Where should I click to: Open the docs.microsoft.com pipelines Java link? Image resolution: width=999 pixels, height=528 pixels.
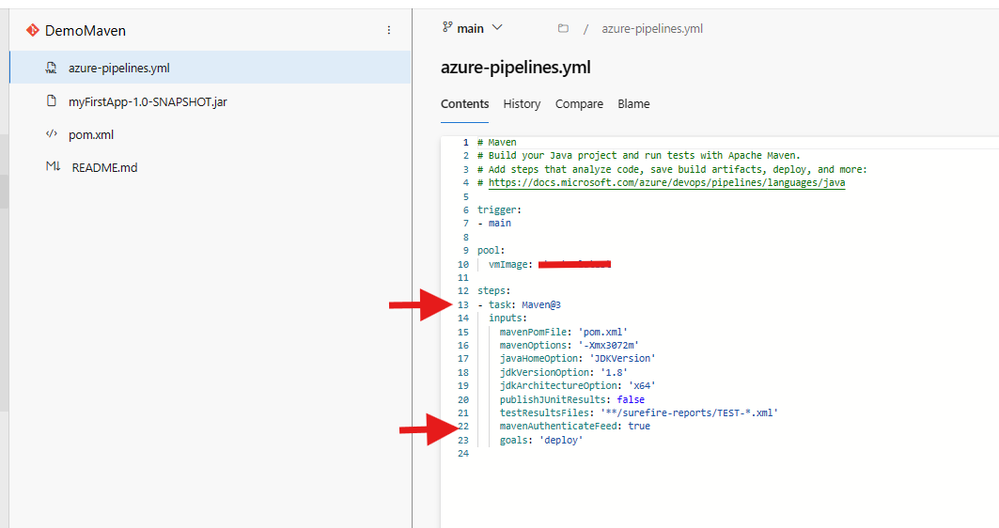pyautogui.click(x=666, y=183)
